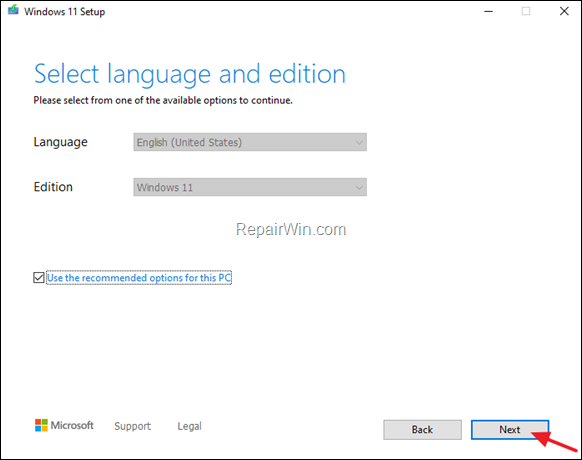
Task: Open the Language dropdown
Action: [250, 142]
